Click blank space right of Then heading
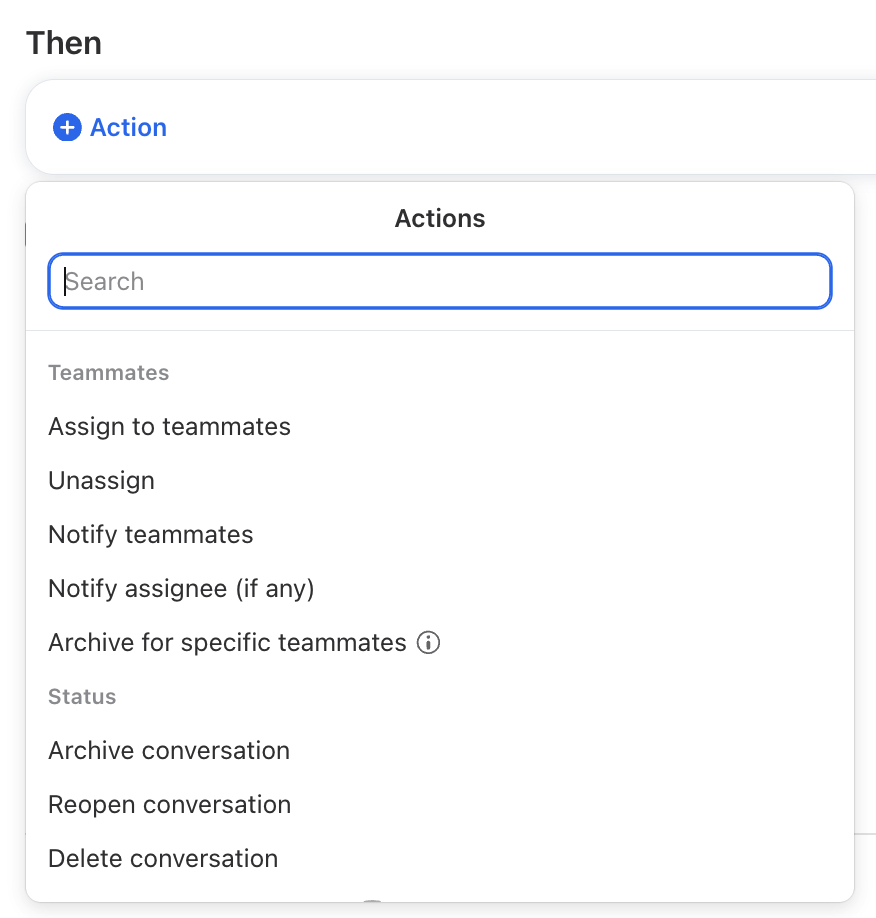This screenshot has width=876, height=918. tap(468, 43)
